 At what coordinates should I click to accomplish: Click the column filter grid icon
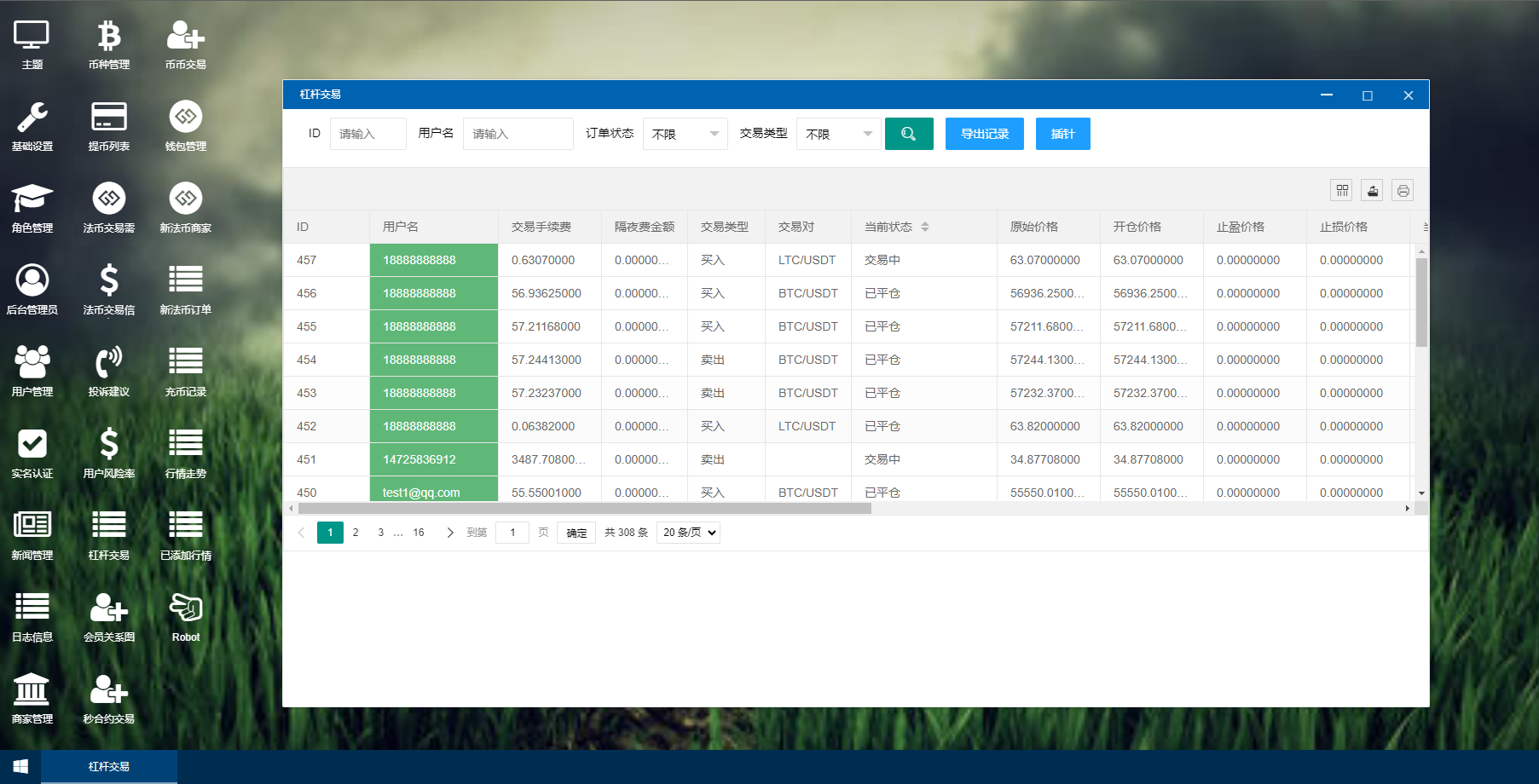coord(1342,190)
